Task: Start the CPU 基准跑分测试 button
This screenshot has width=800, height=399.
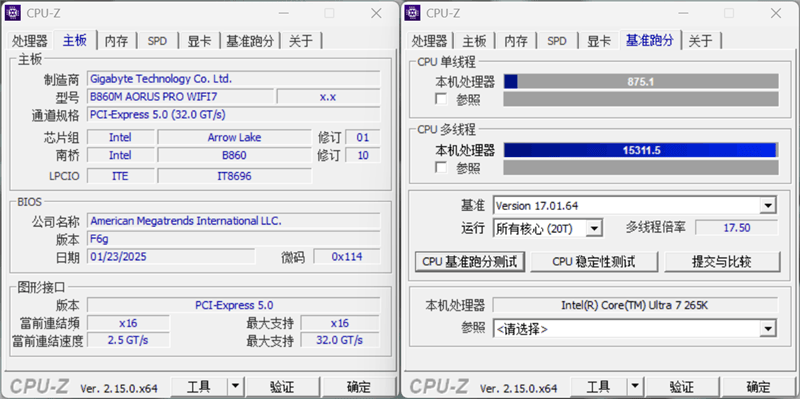Action: (x=469, y=262)
